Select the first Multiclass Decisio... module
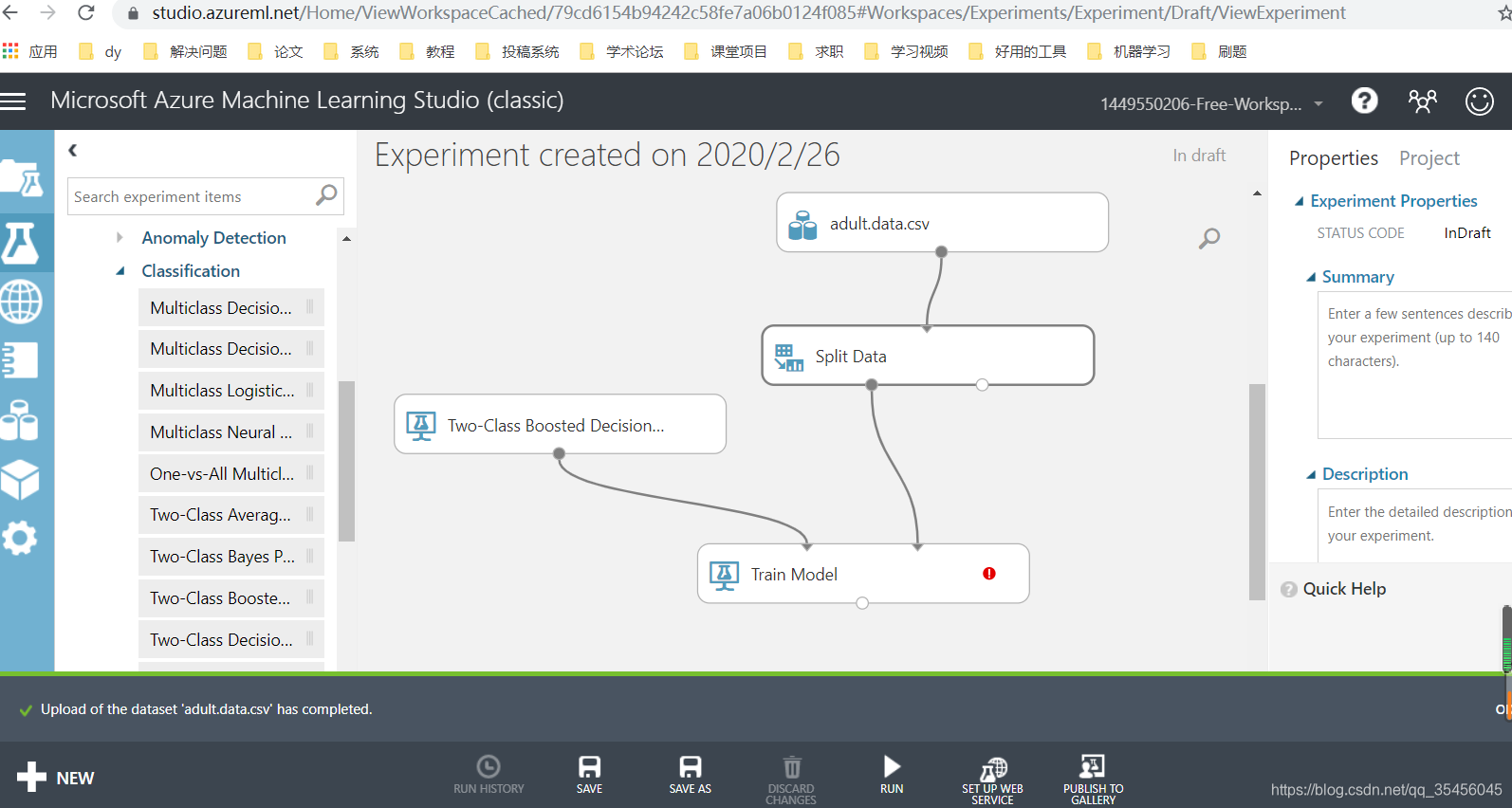1512x808 pixels. pos(231,307)
